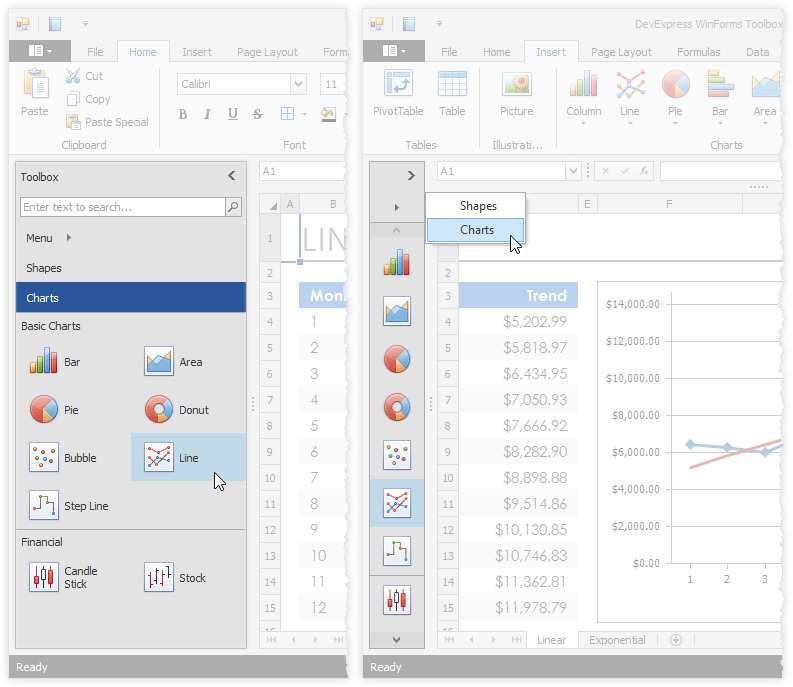Select Charts group in expanded Toolbox

131,297
